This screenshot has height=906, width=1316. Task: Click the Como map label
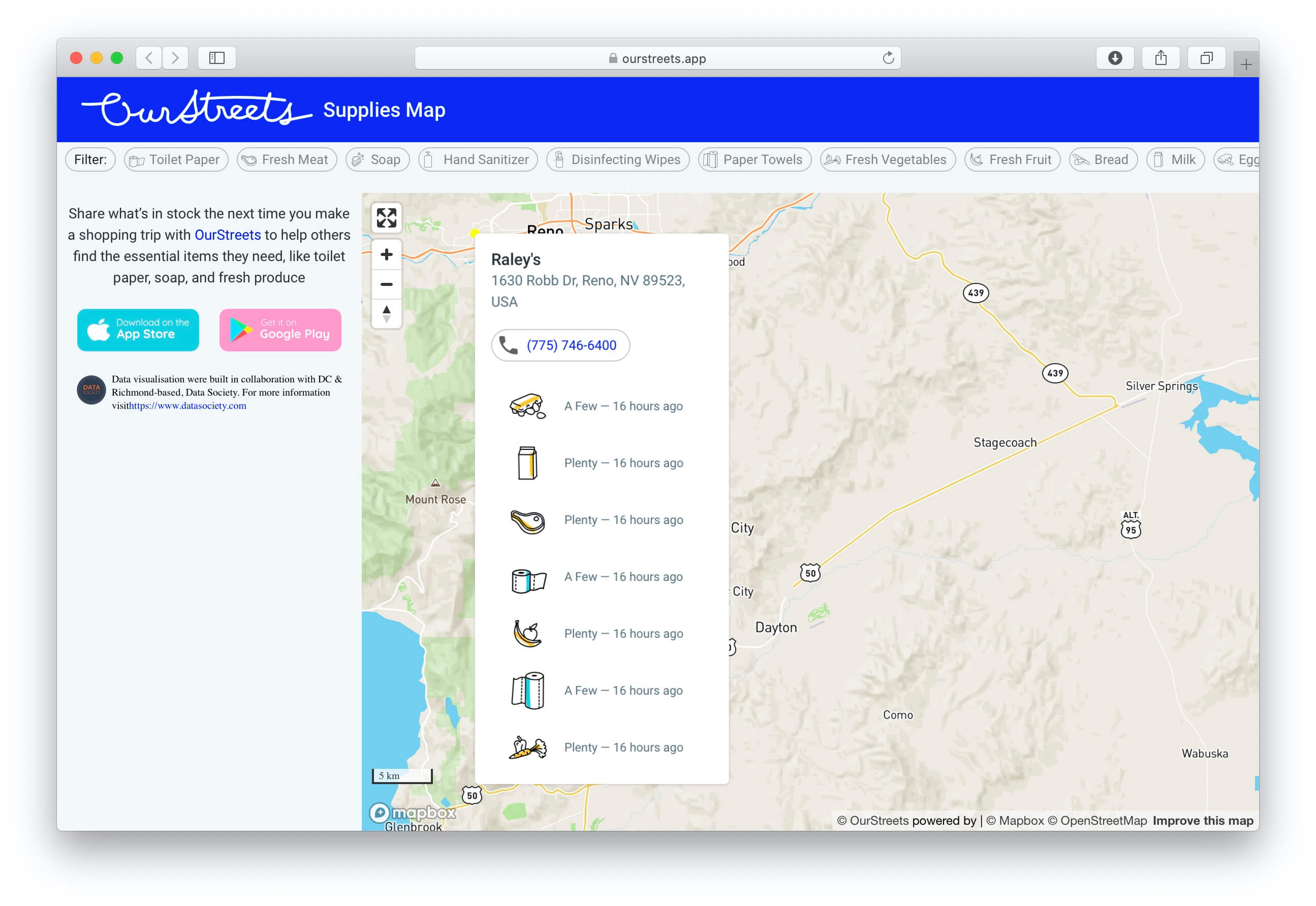tap(897, 715)
